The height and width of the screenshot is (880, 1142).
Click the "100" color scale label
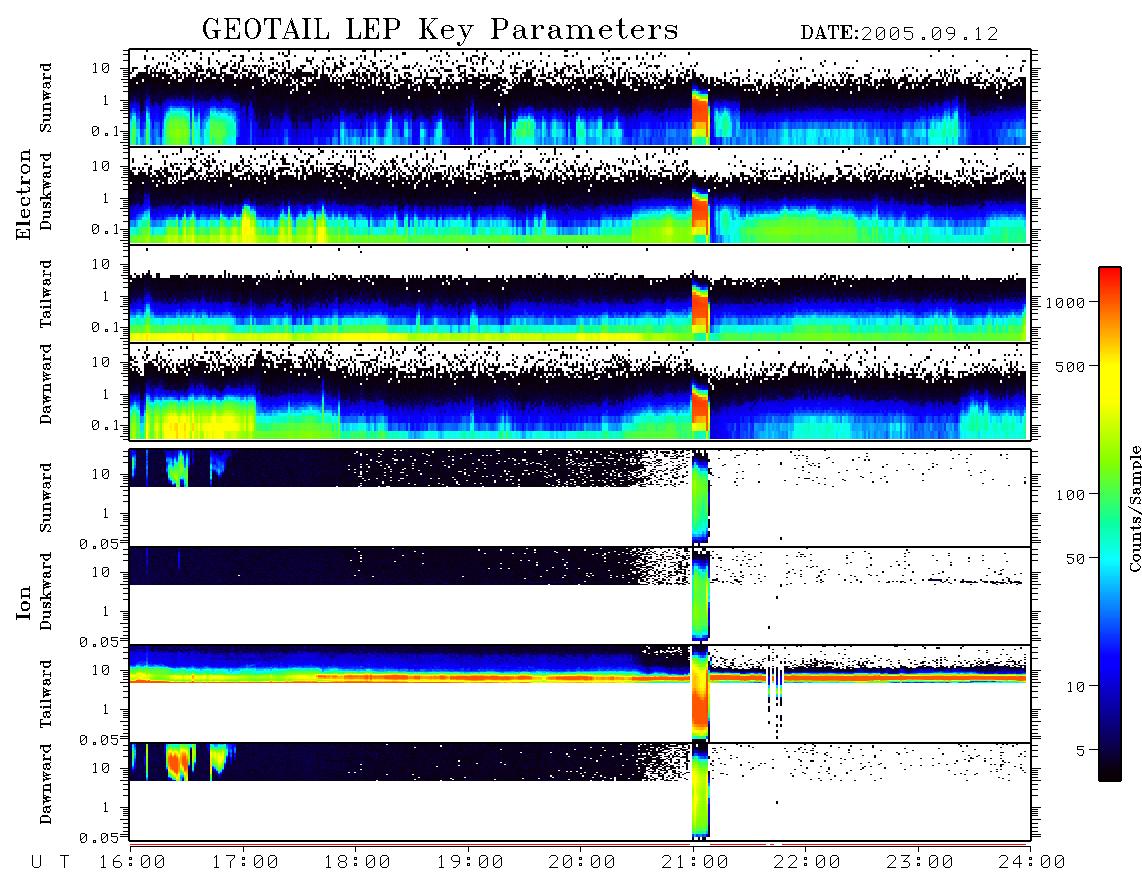point(1070,495)
